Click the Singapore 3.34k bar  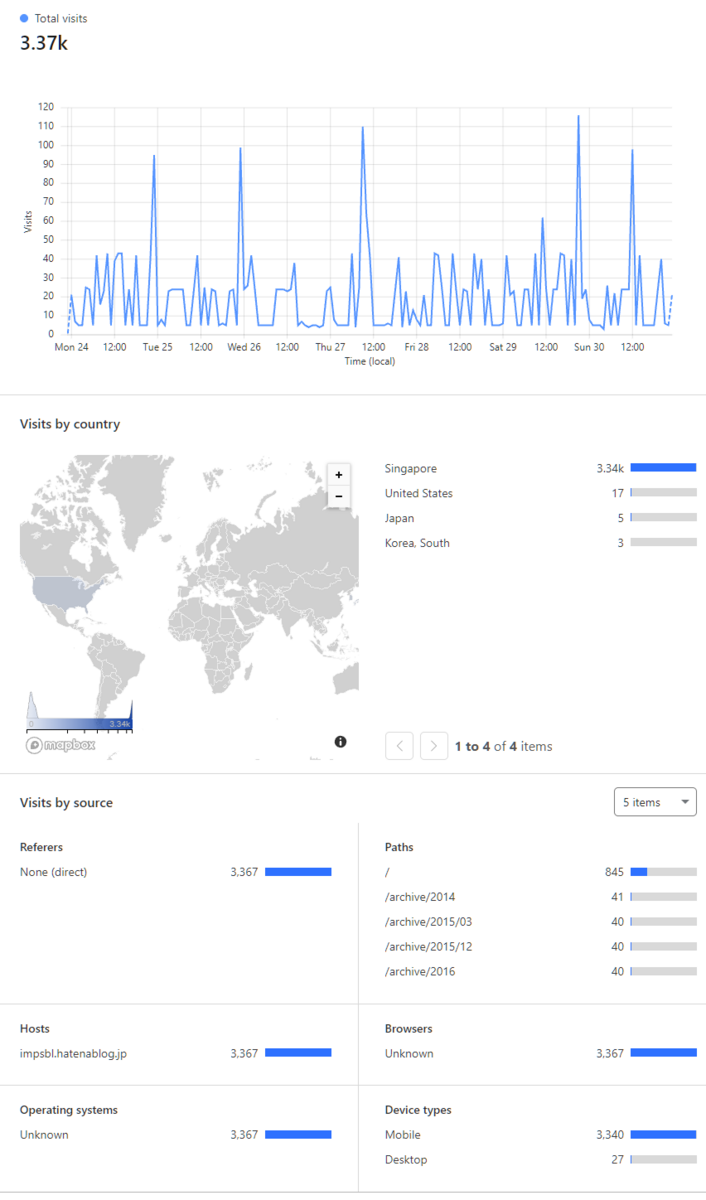click(x=663, y=468)
